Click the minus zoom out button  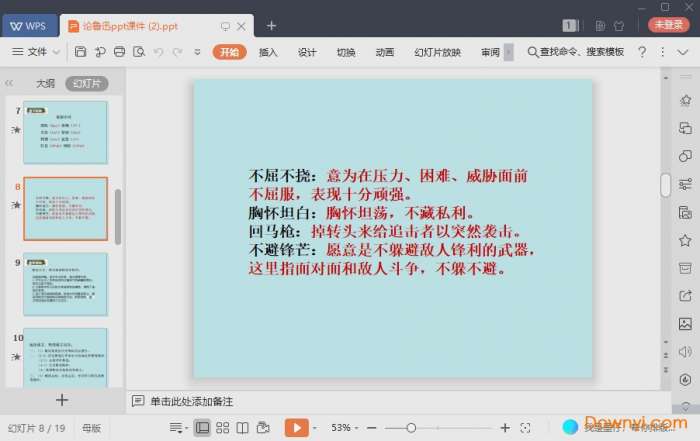pyautogui.click(x=371, y=428)
